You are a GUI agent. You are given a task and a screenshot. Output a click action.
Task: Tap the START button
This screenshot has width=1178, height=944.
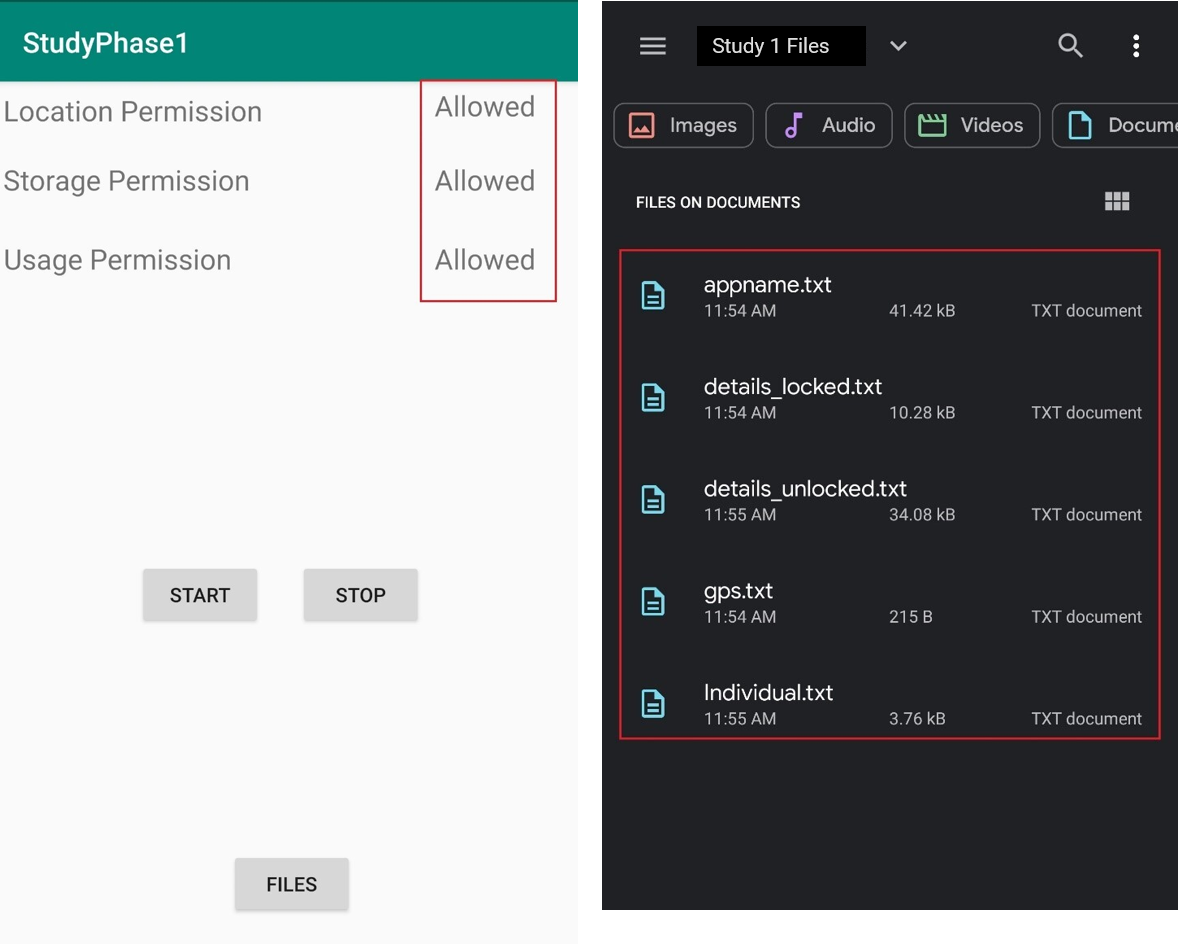coord(200,595)
